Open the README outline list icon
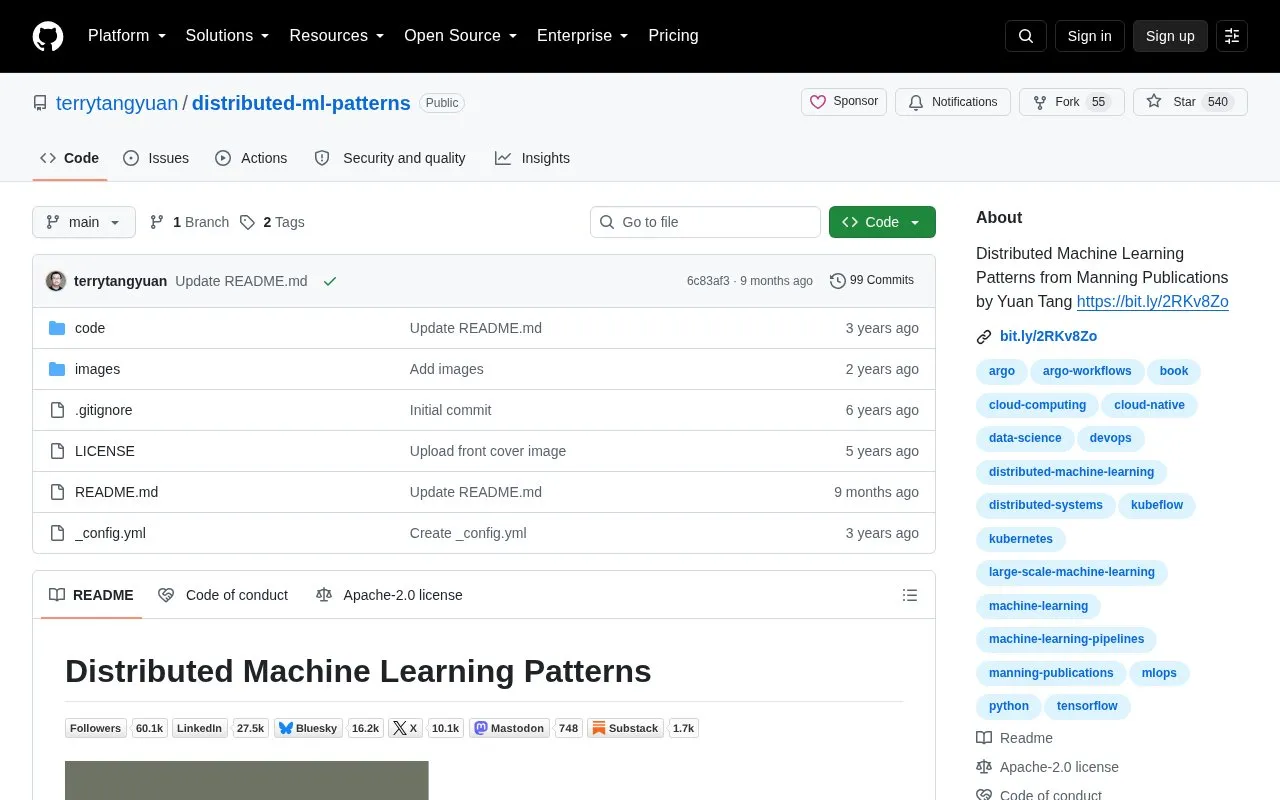The width and height of the screenshot is (1280, 800). [910, 595]
